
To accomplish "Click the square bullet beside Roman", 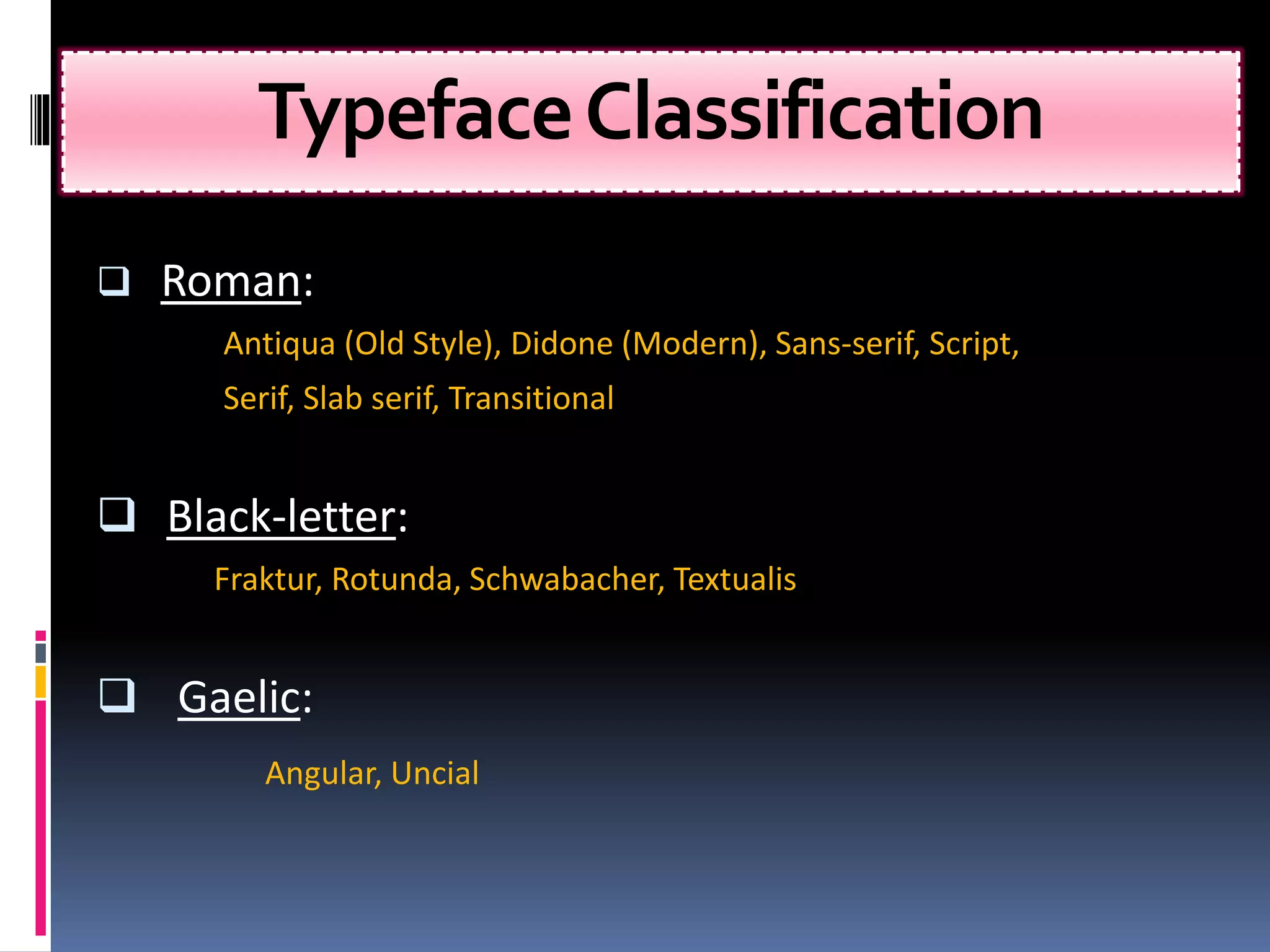I will (115, 281).
